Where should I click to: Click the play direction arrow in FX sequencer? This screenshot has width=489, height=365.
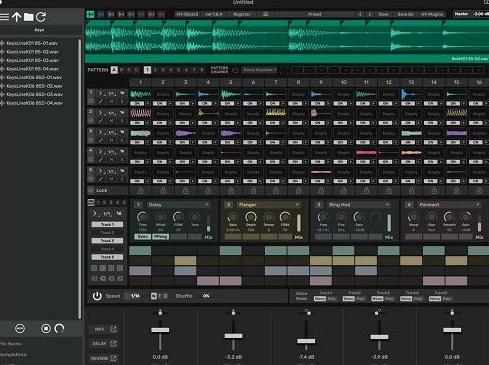coord(95,213)
